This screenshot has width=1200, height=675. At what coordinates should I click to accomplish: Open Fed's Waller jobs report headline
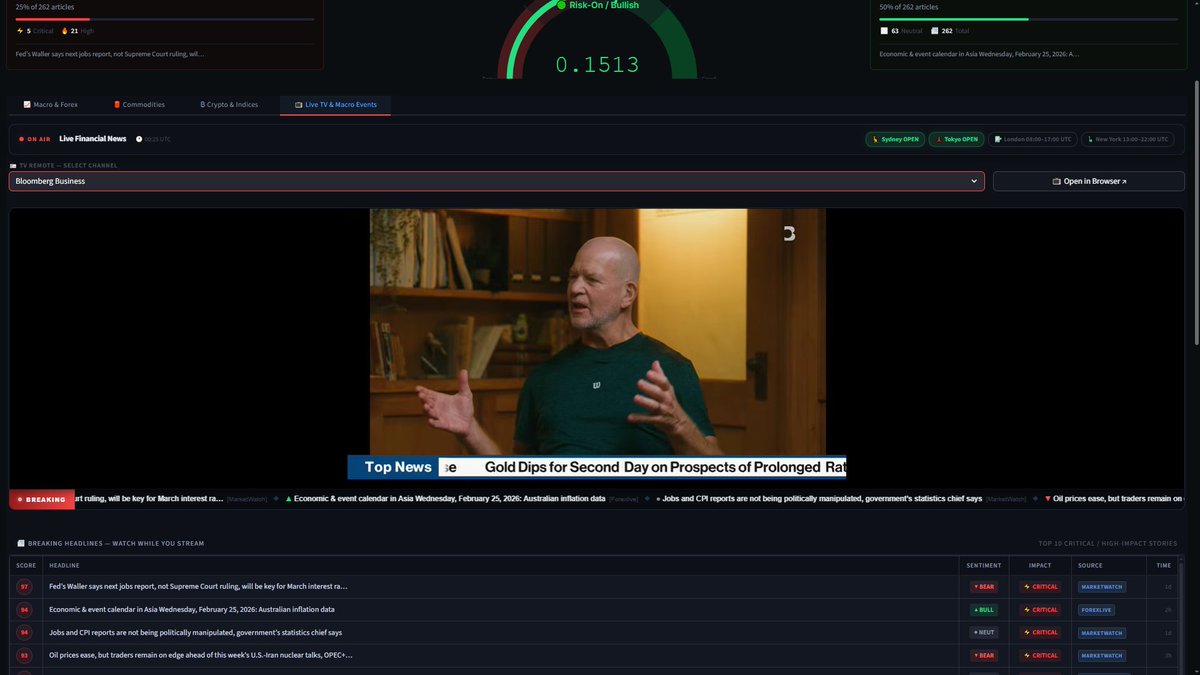coord(198,586)
